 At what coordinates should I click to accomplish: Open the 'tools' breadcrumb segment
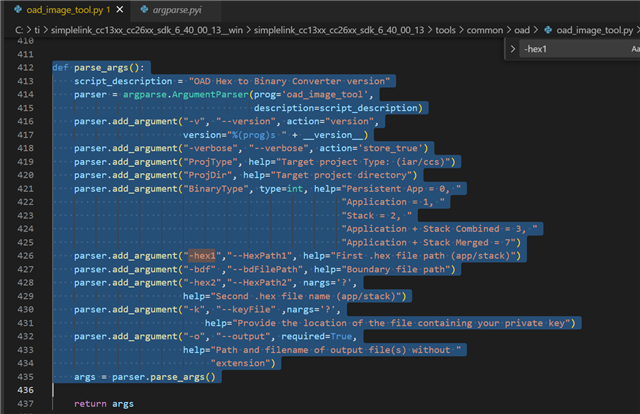click(445, 30)
